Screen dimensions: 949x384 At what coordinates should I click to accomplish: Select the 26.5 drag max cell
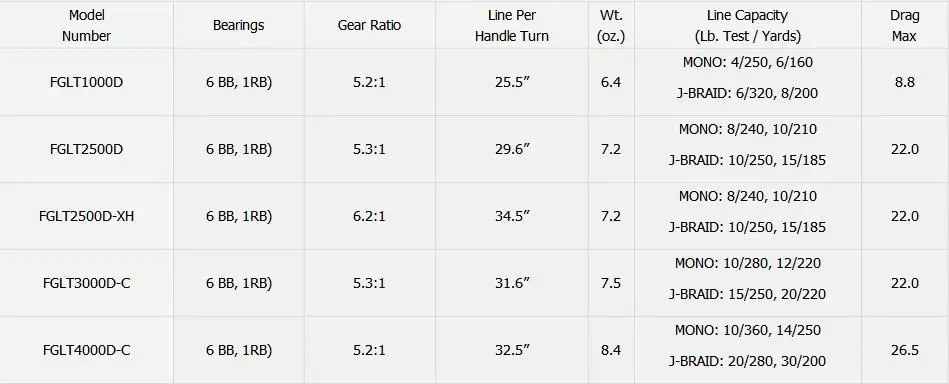point(905,350)
